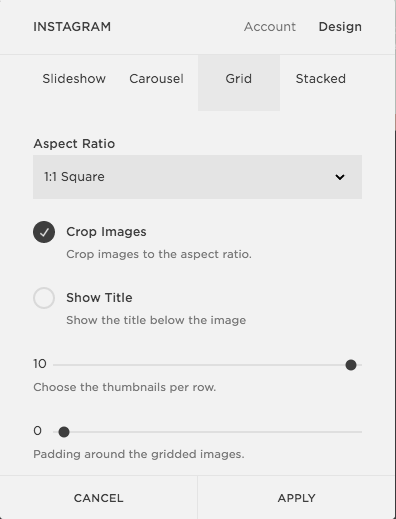Click the CANCEL button
396x519 pixels.
99,498
